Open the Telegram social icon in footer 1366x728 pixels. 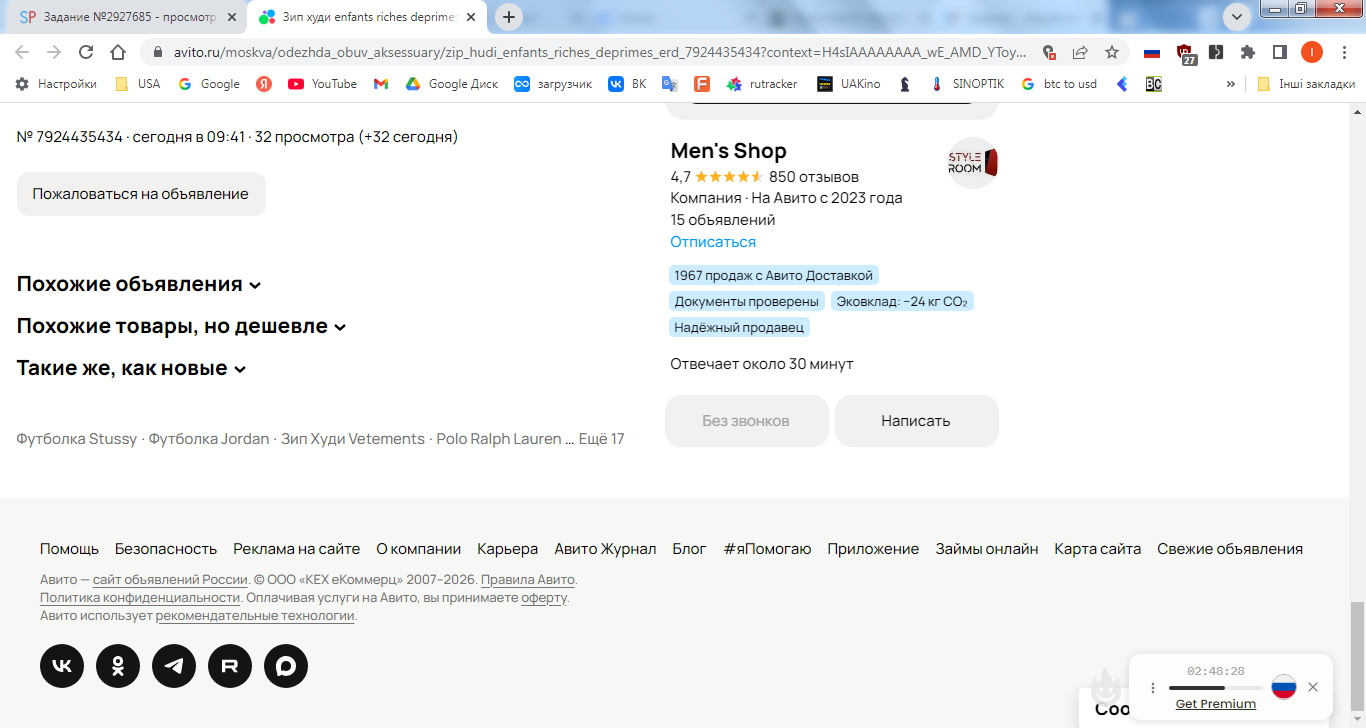[174, 666]
